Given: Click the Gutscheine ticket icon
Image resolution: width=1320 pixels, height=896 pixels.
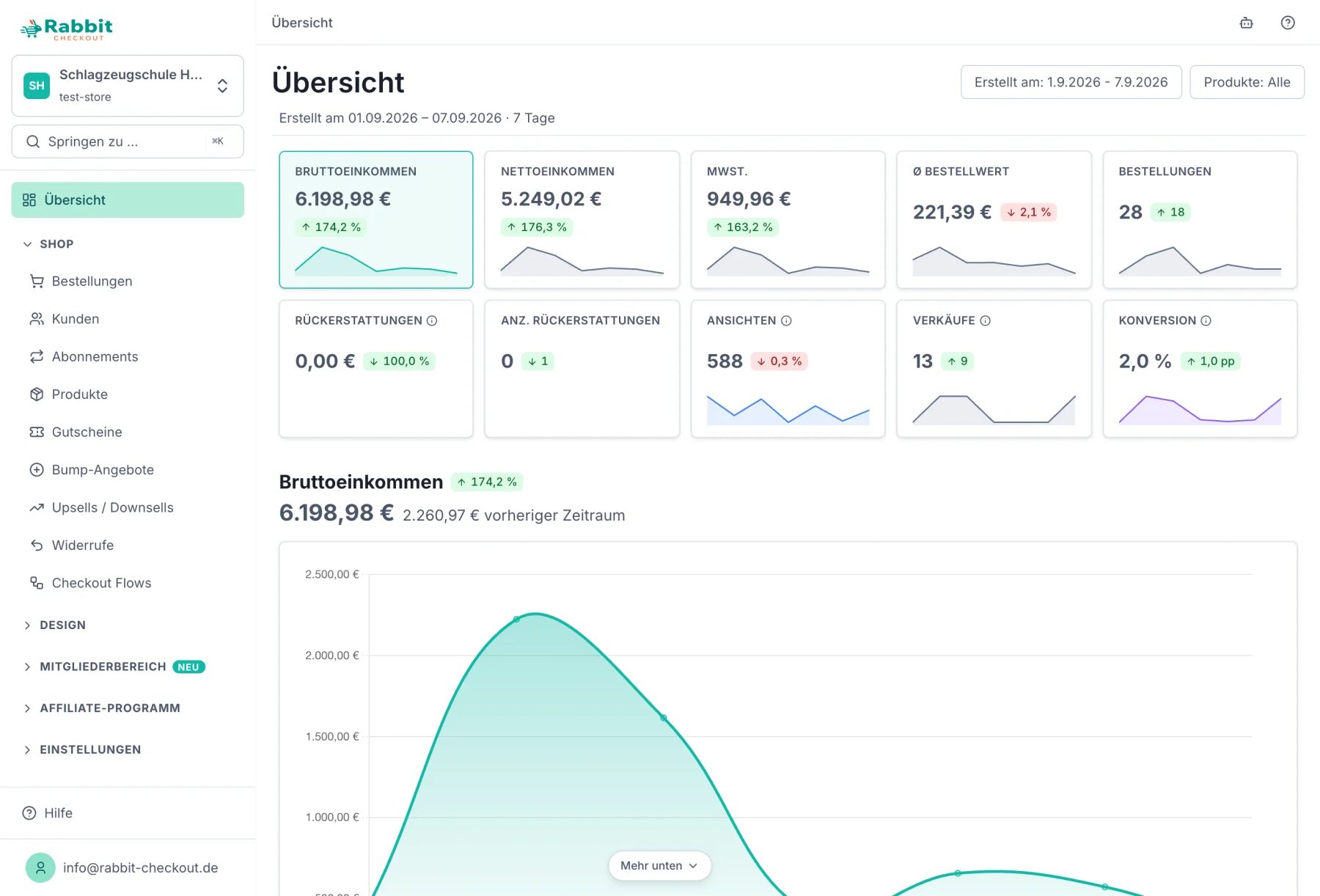Looking at the screenshot, I should (37, 433).
